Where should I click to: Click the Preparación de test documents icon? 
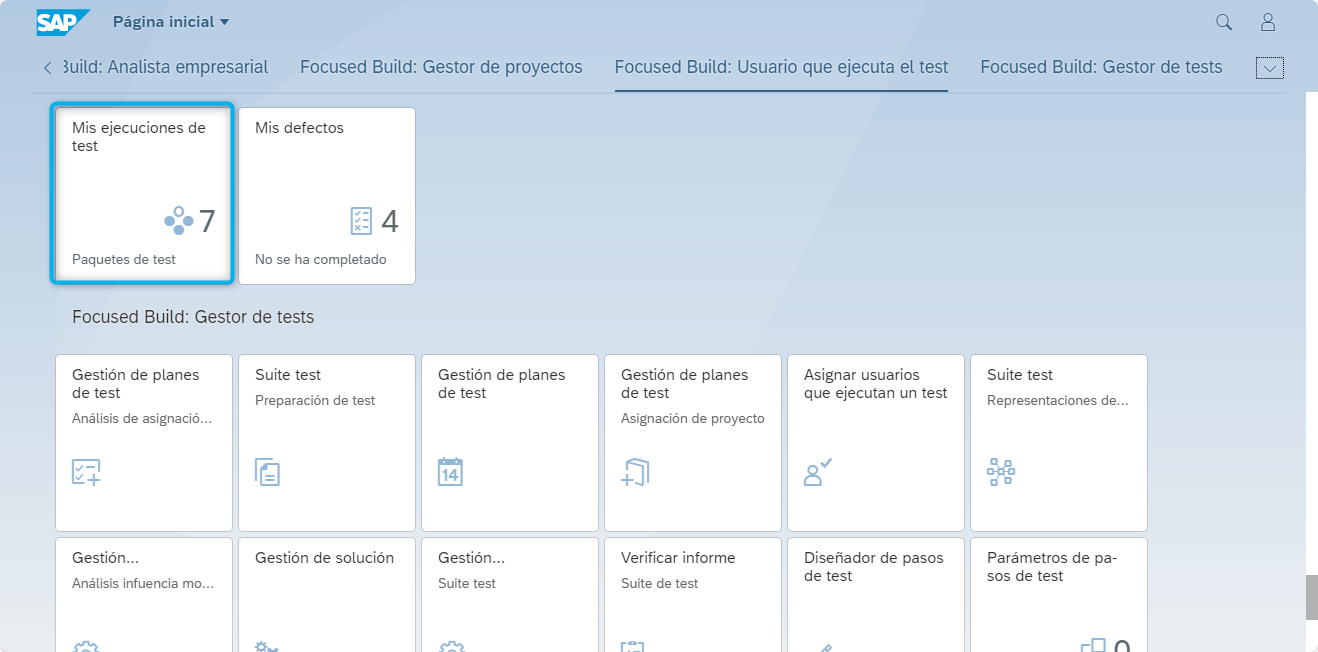point(268,472)
